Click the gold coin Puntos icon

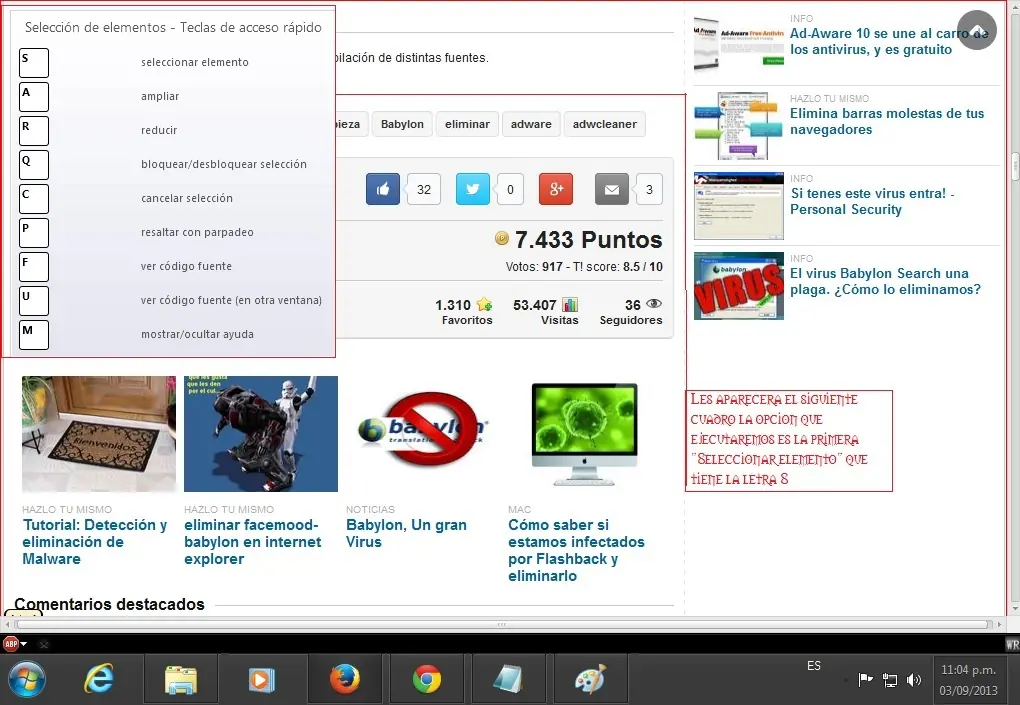pyautogui.click(x=502, y=238)
